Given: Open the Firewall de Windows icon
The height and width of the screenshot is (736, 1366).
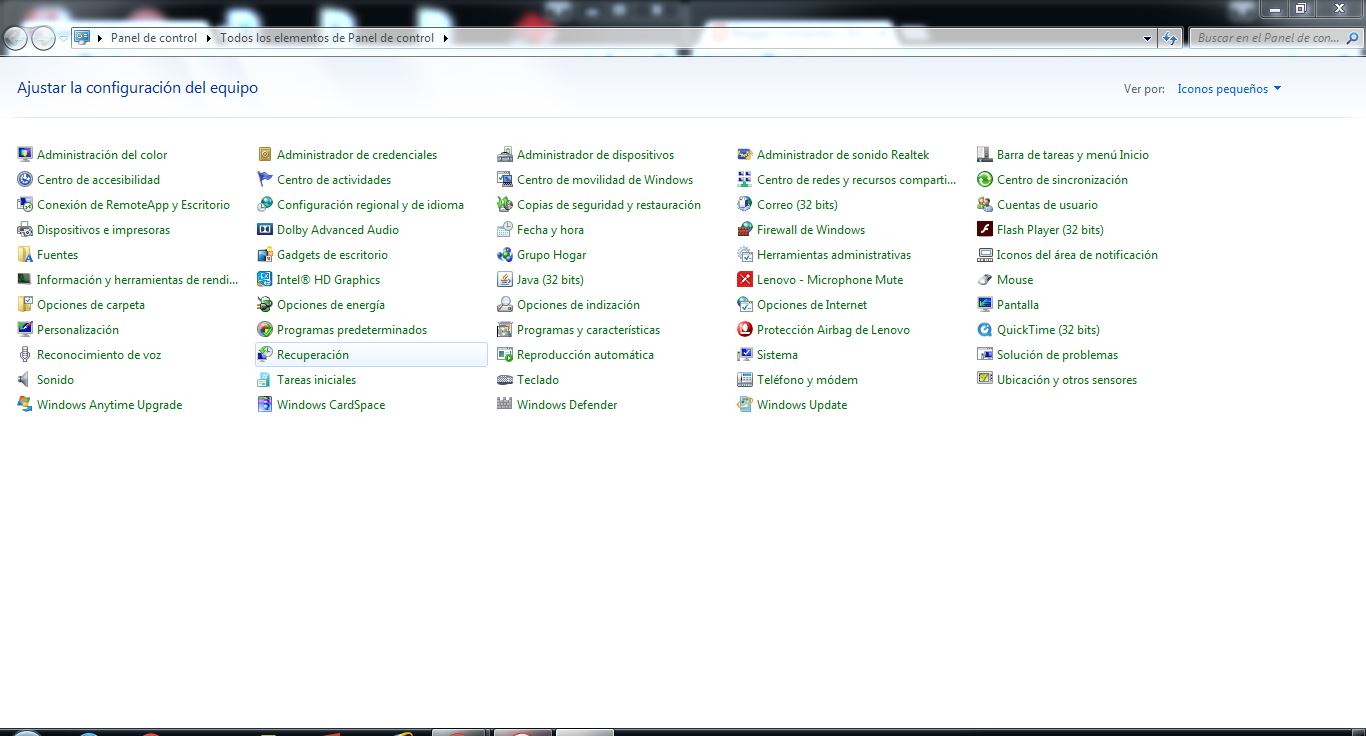Looking at the screenshot, I should tap(745, 229).
